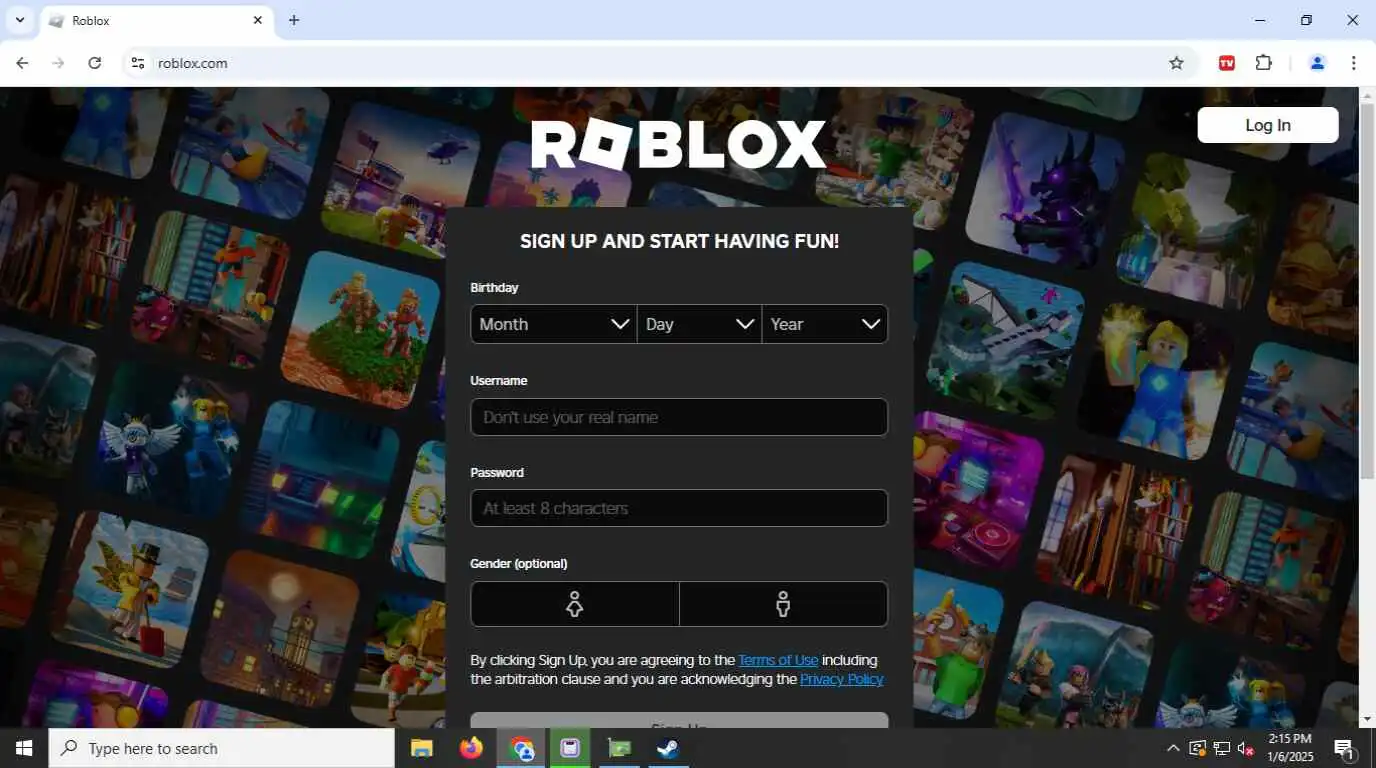Click the browser forward arrow
Image resolution: width=1376 pixels, height=768 pixels.
(x=58, y=63)
